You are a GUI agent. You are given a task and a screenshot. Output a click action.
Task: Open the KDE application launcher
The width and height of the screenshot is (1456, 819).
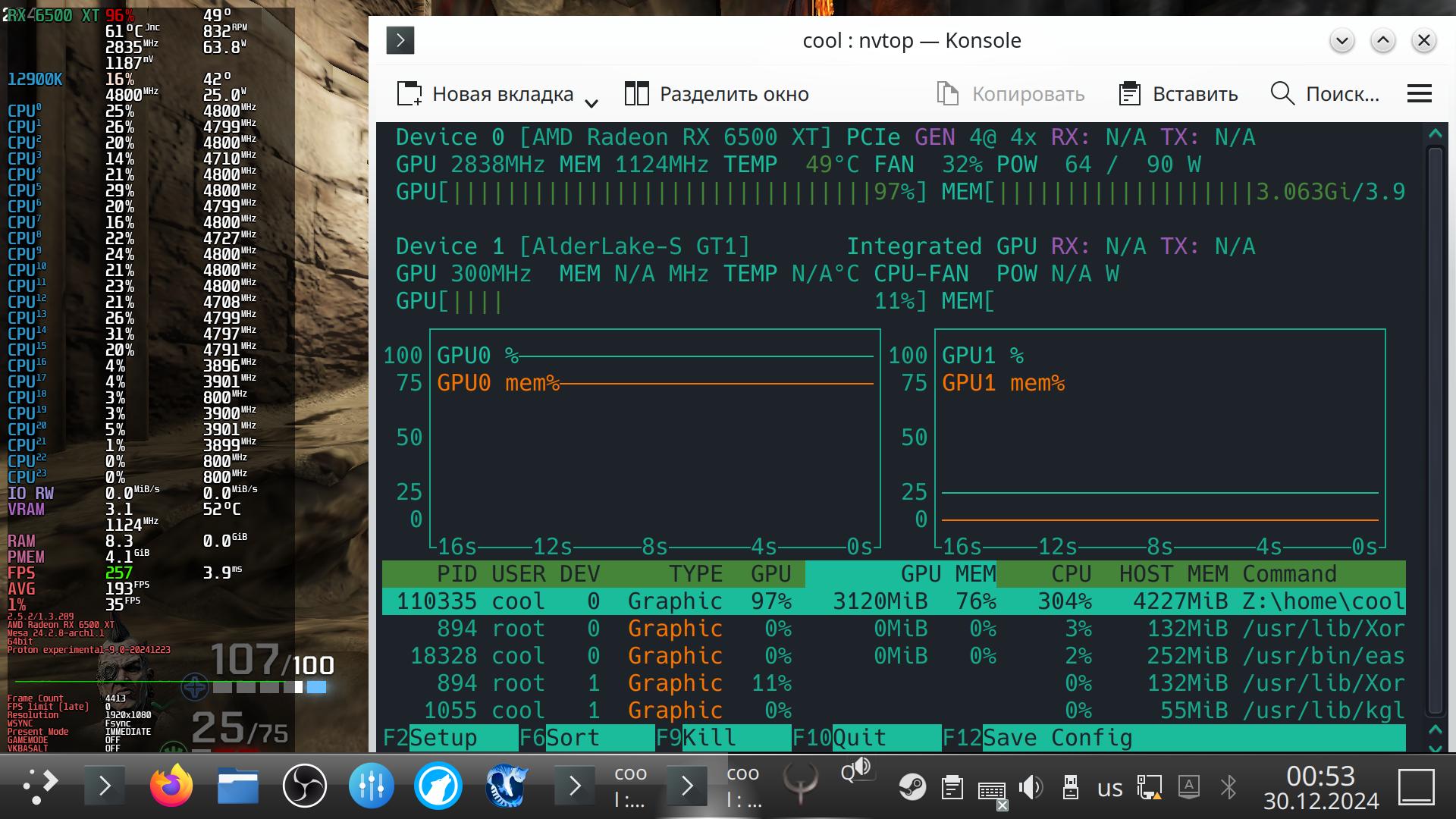tap(39, 786)
